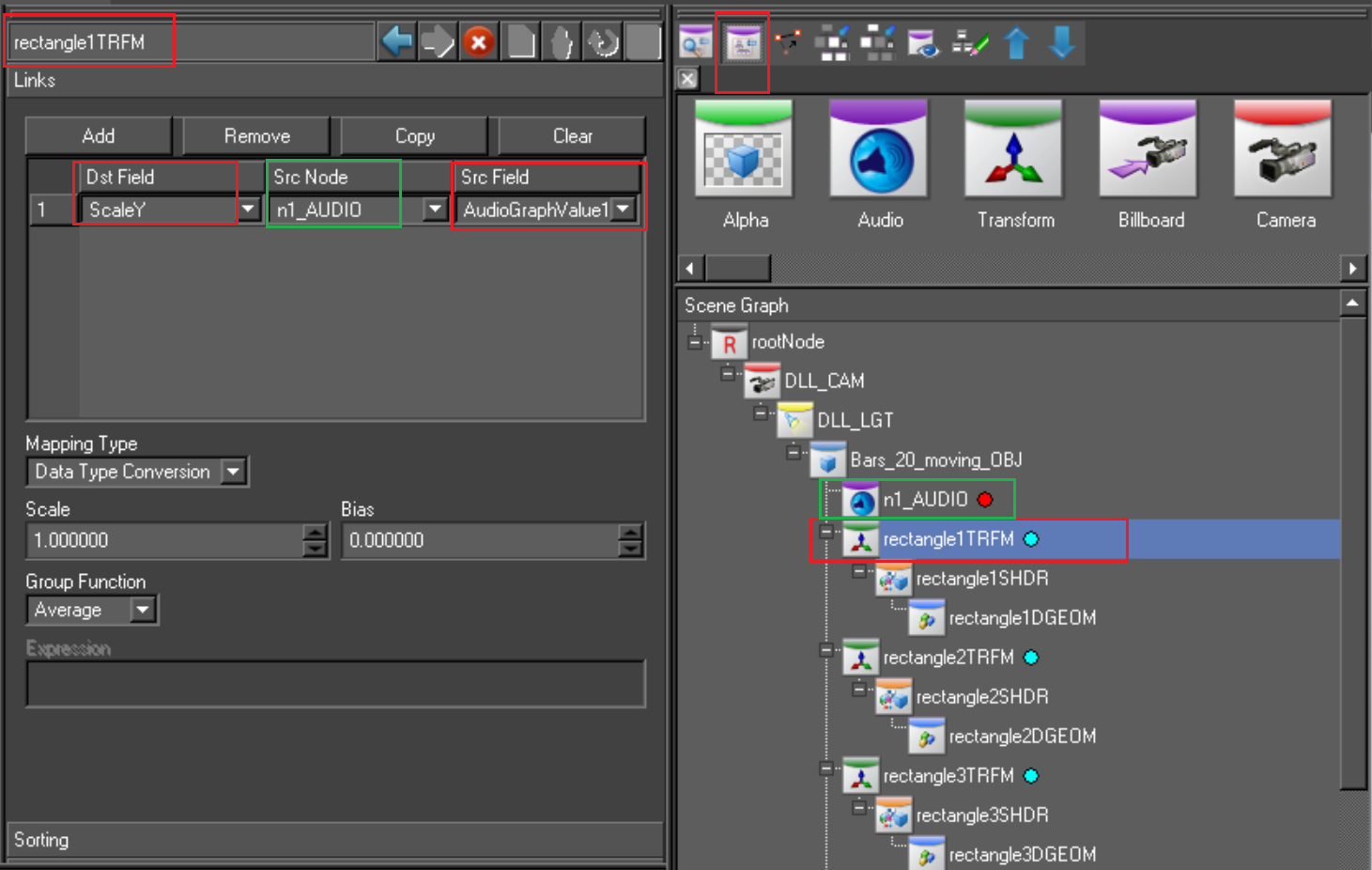Select the rootNode tree item
Screen dimensions: 1372x870
point(768,343)
